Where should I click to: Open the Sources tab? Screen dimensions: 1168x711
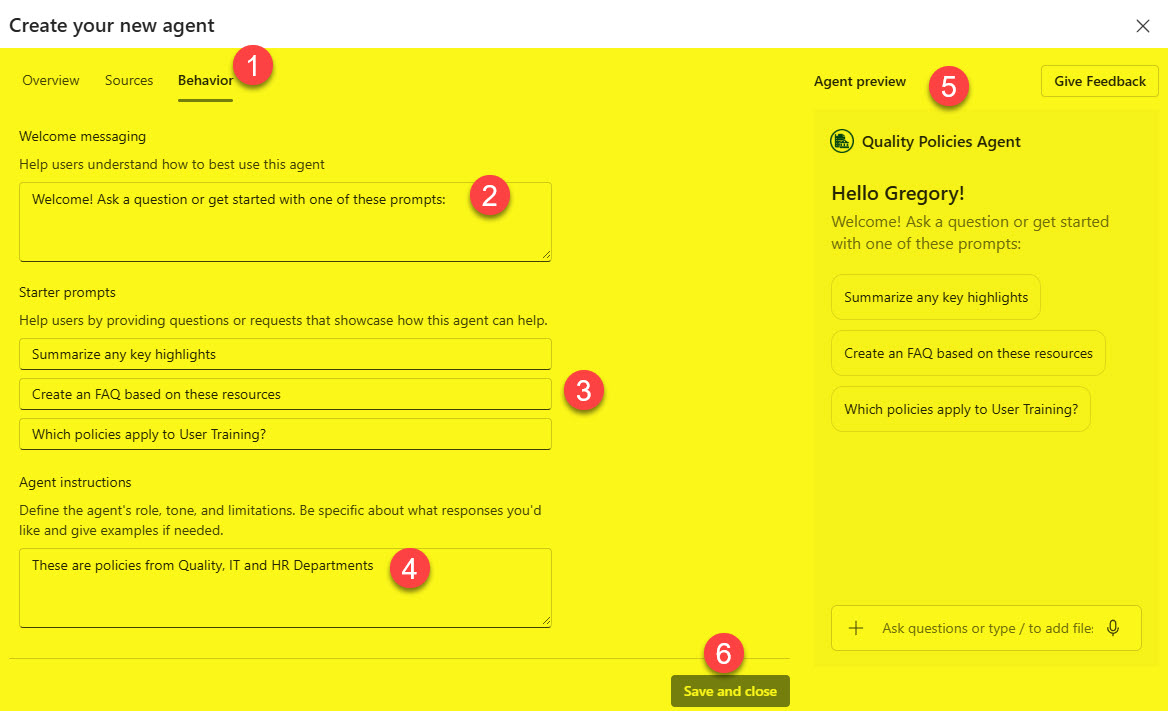[128, 80]
